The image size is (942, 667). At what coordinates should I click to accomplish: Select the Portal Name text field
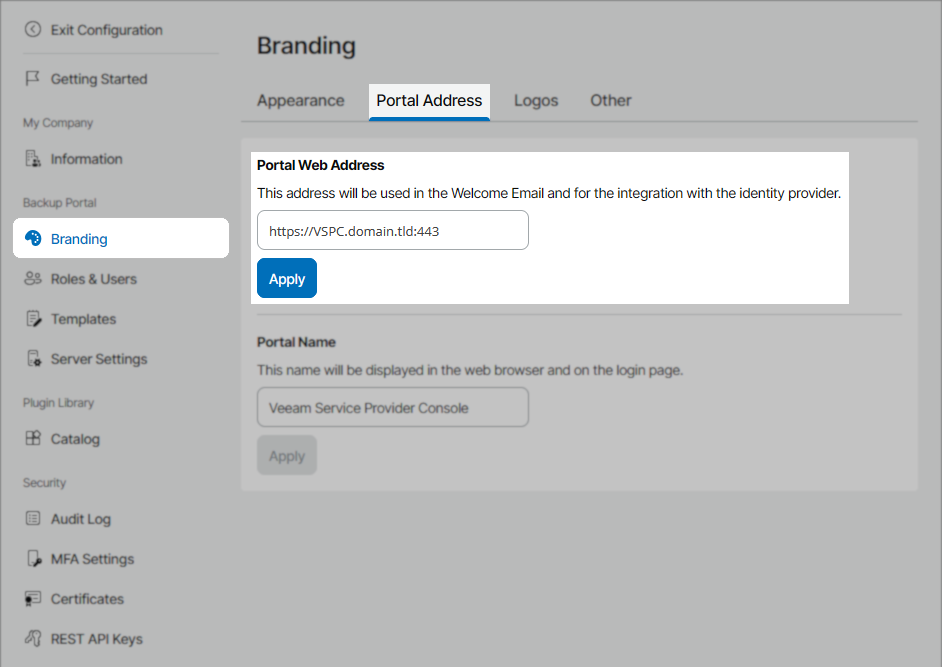(x=392, y=407)
